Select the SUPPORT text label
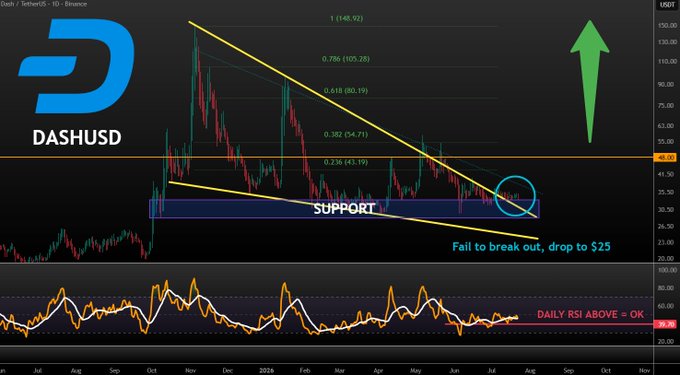Image resolution: width=680 pixels, height=375 pixels. tap(344, 209)
